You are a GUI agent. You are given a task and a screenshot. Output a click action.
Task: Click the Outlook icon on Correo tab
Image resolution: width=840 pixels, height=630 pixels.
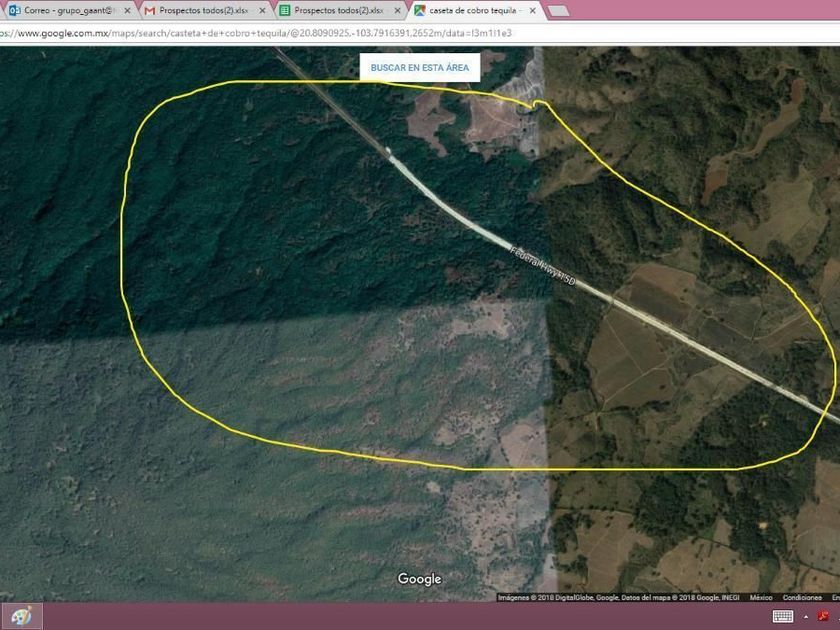14,10
